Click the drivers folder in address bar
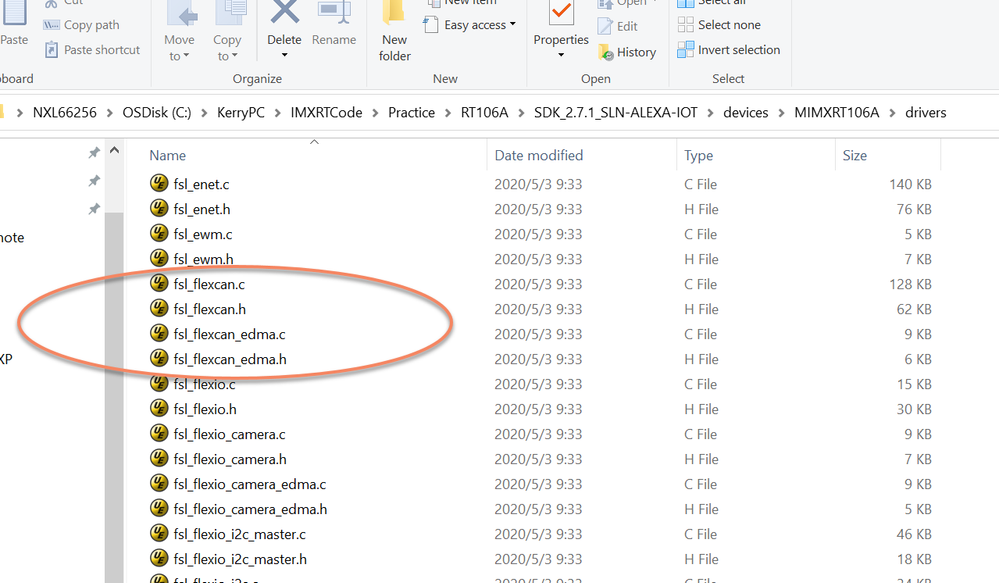This screenshot has height=583, width=999. (x=926, y=113)
